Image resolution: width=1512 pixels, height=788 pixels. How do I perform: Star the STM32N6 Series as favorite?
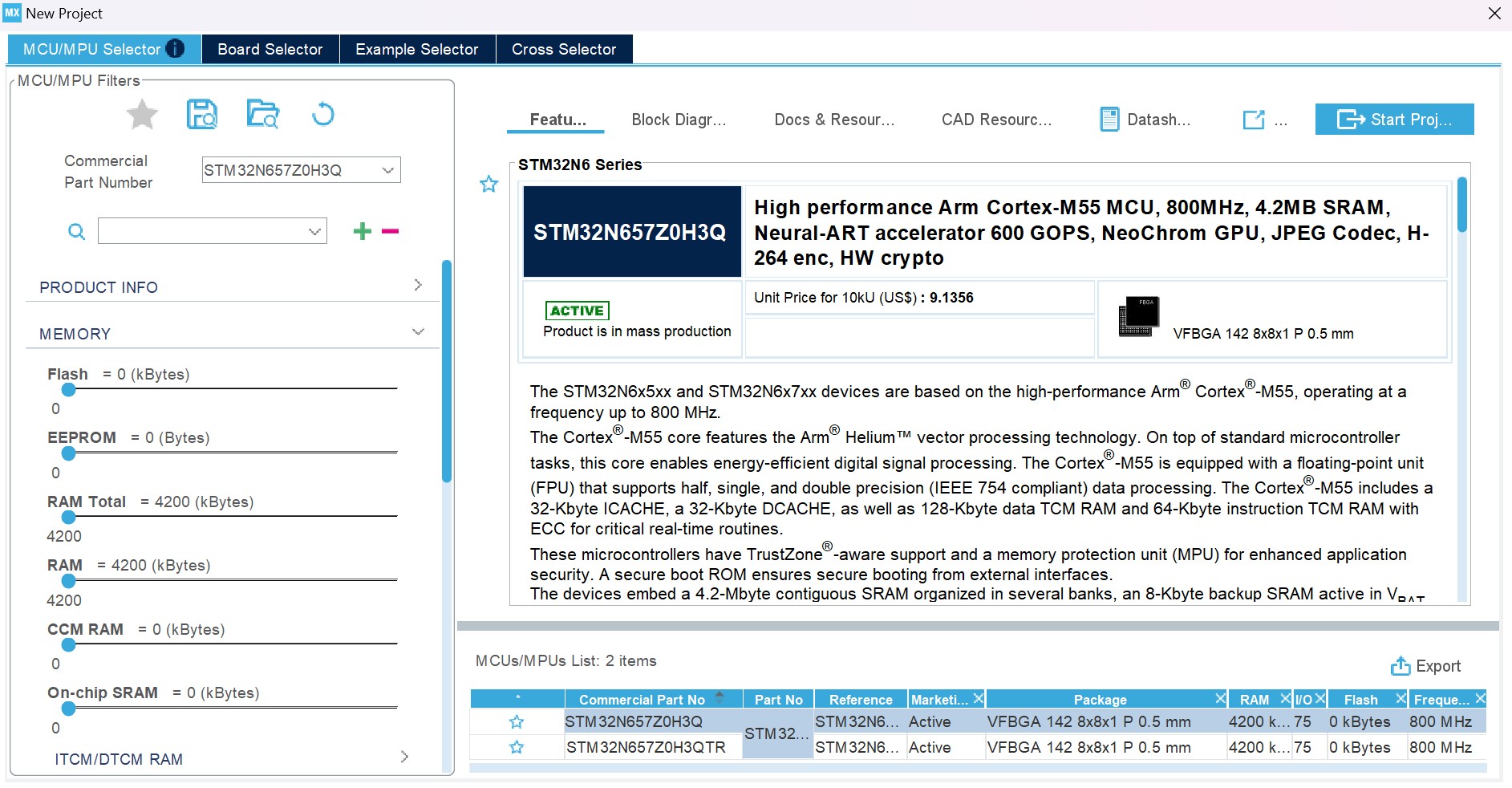[489, 185]
